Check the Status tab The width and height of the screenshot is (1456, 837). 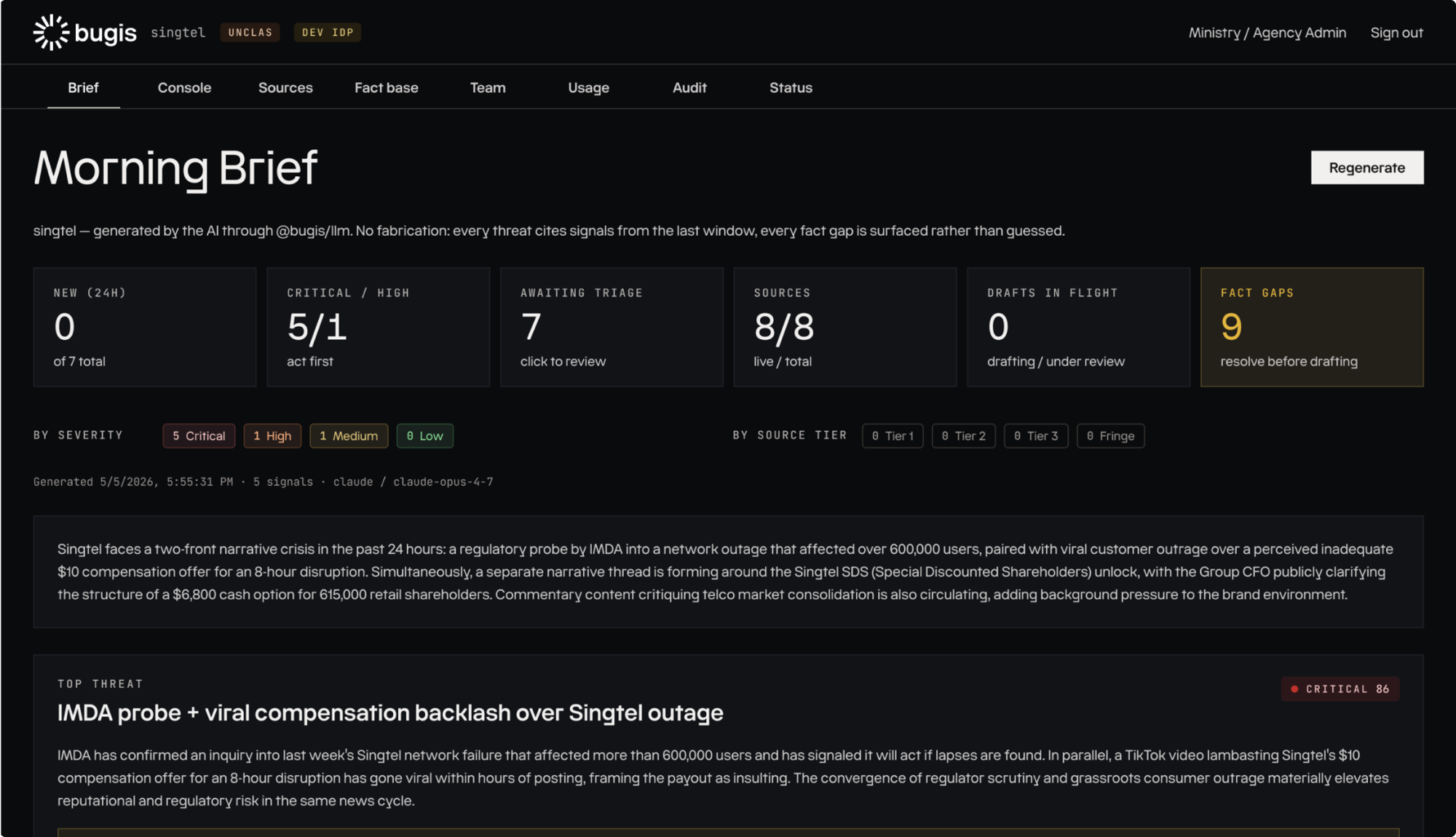[791, 87]
